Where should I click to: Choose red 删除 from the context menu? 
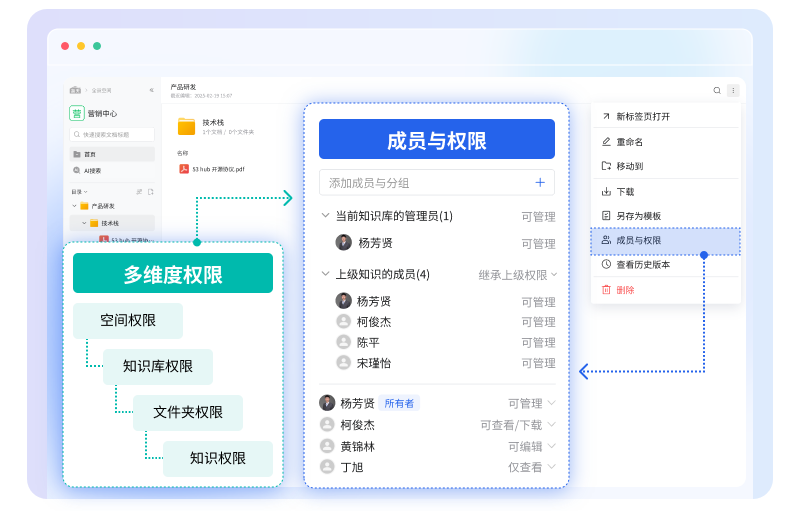tap(665, 290)
